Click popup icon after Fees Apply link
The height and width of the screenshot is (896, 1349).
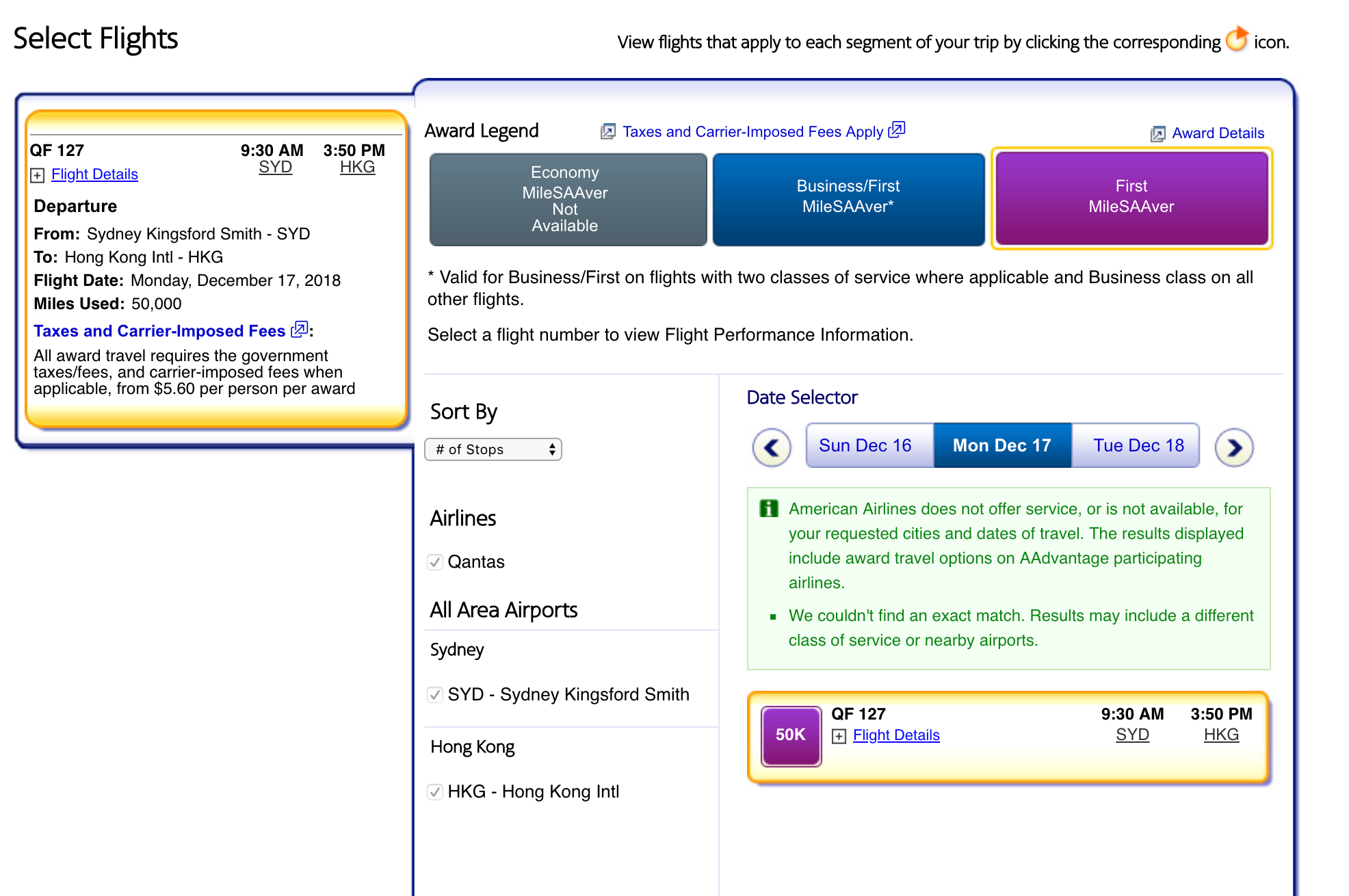tap(897, 130)
